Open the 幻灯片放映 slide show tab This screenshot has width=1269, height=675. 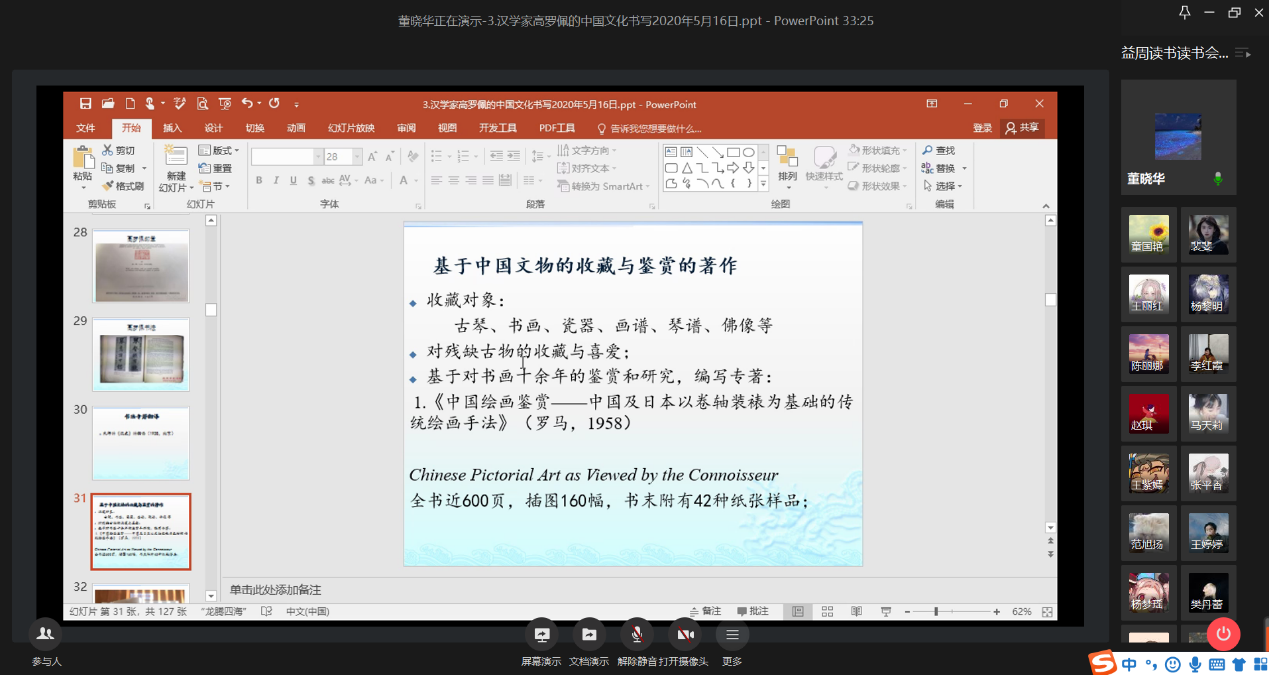click(x=351, y=128)
